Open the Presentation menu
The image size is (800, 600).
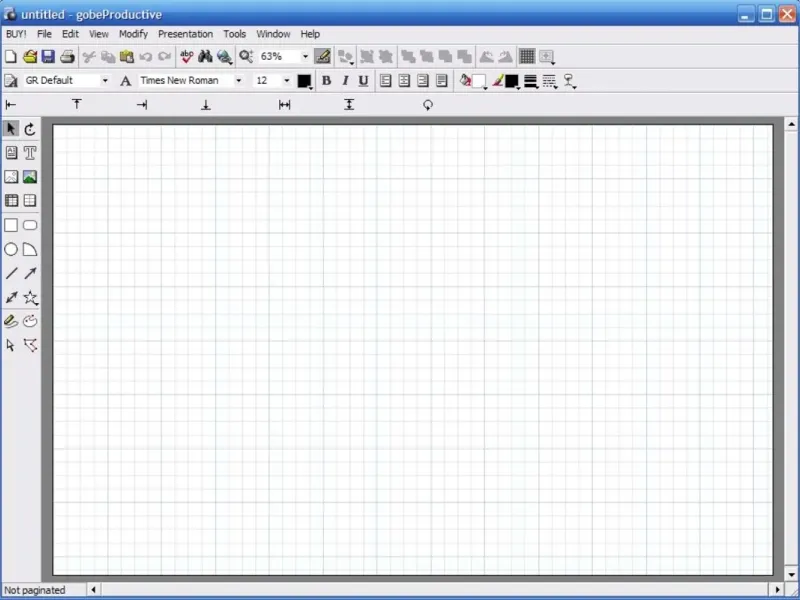click(x=185, y=34)
